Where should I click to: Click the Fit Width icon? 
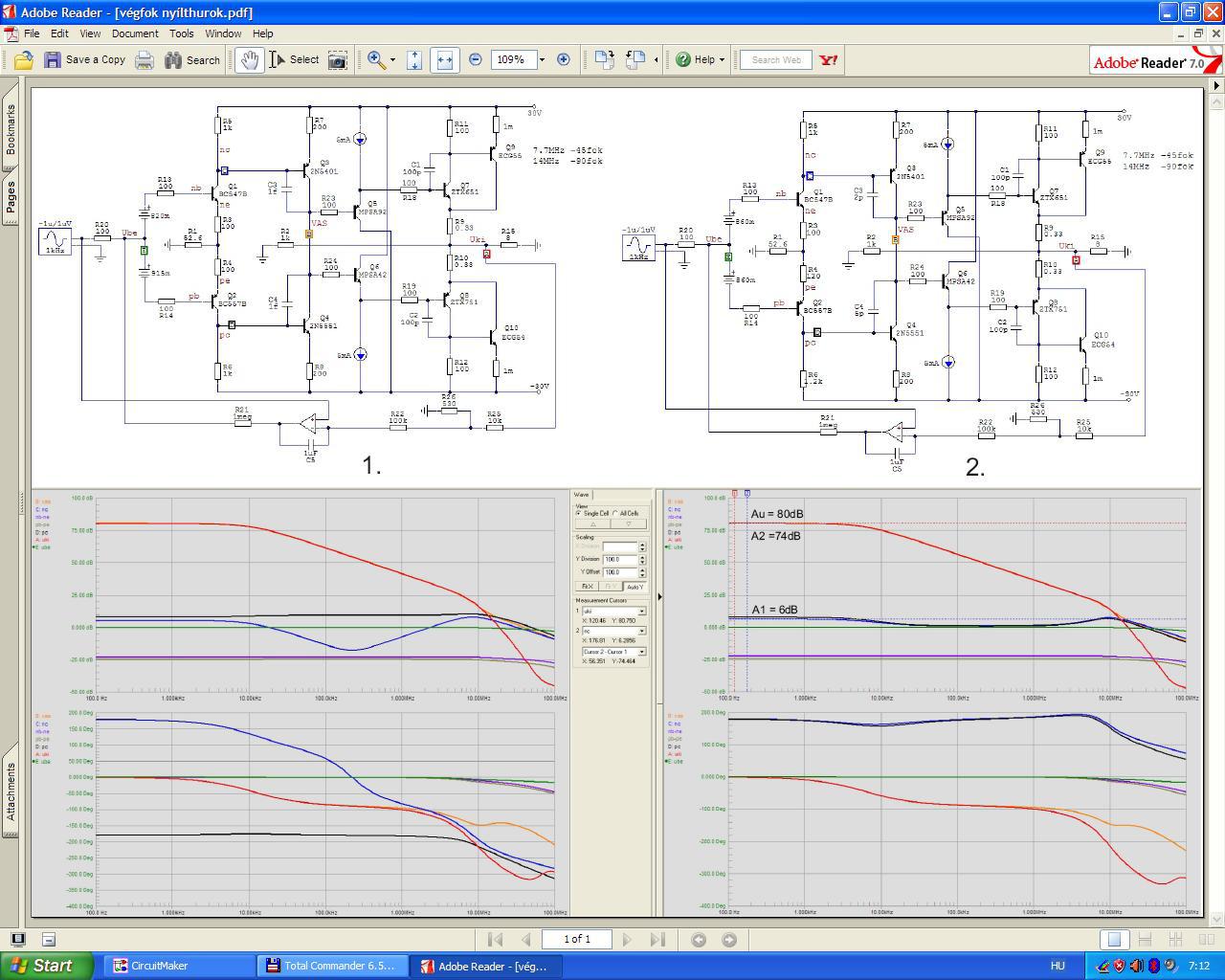[x=444, y=59]
